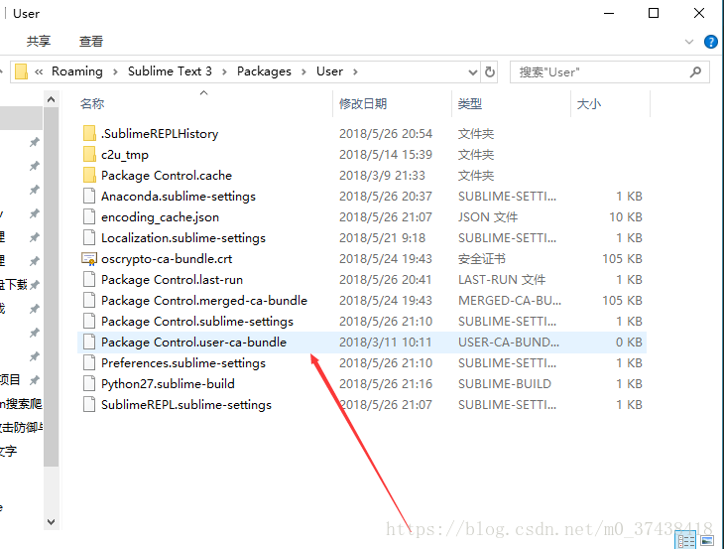The height and width of the screenshot is (549, 724).
Task: Expand the ribbon with the chevron
Action: pos(689,42)
